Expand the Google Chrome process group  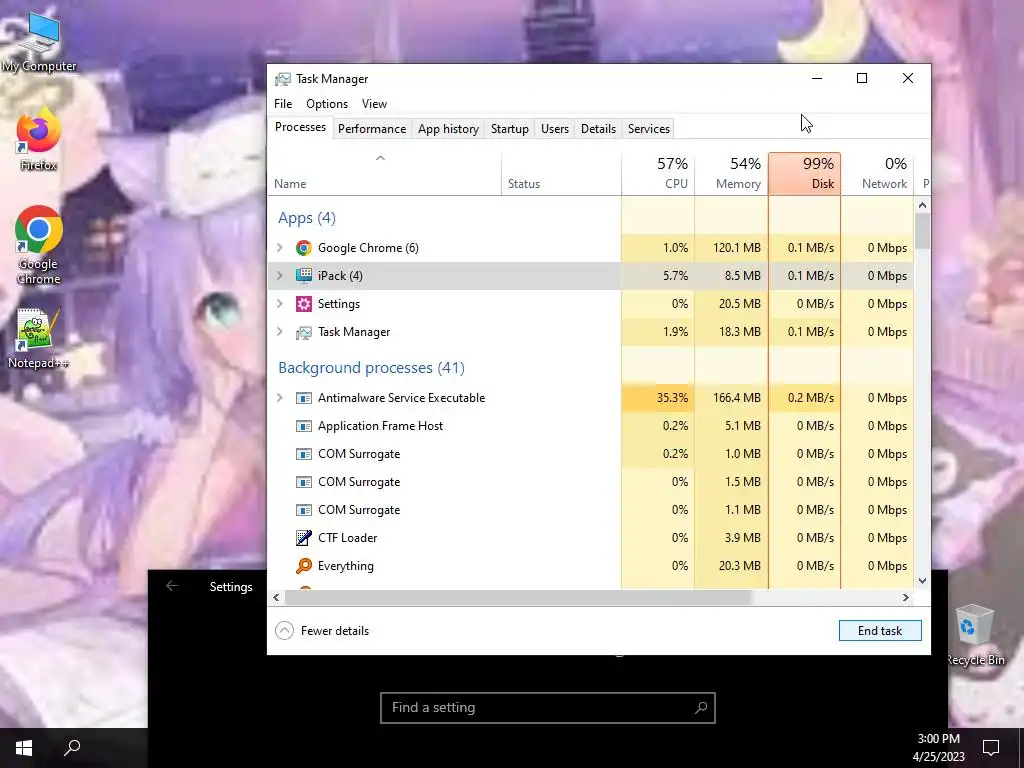[x=280, y=248]
